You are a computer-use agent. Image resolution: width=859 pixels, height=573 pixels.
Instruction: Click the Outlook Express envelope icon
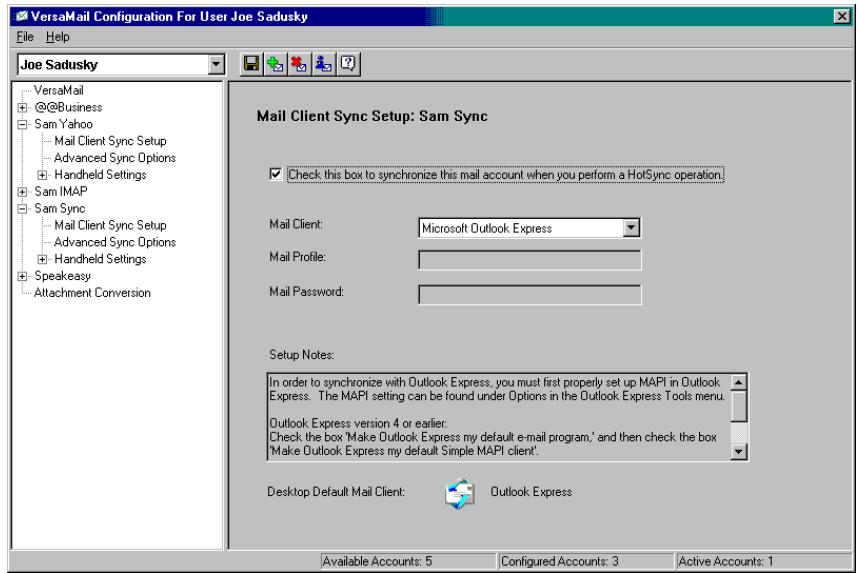click(459, 492)
